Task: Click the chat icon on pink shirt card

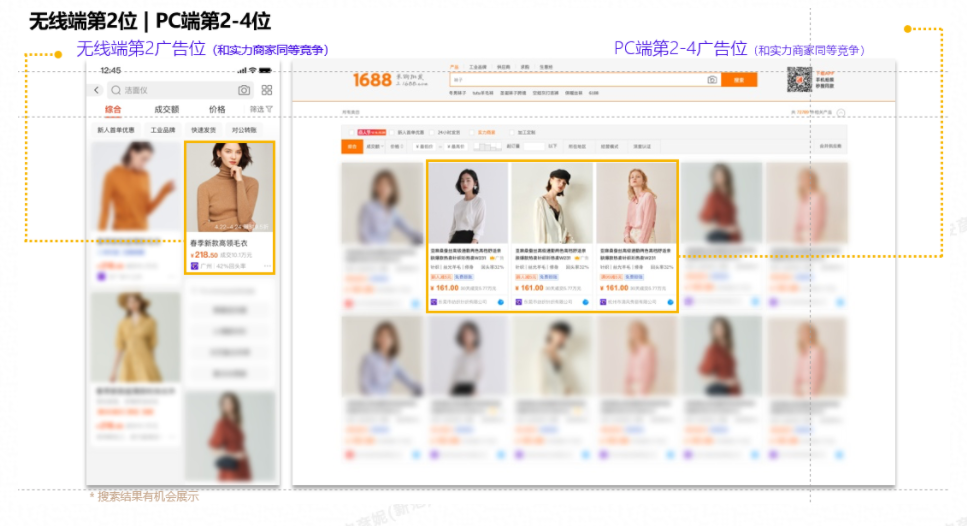Action: pos(670,302)
